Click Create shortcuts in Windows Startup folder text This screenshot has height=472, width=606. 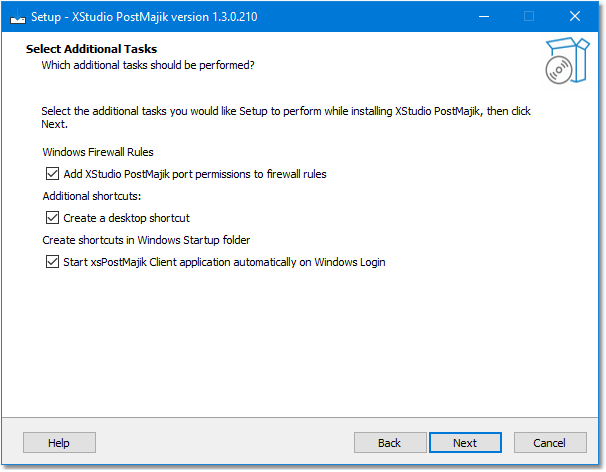point(146,240)
